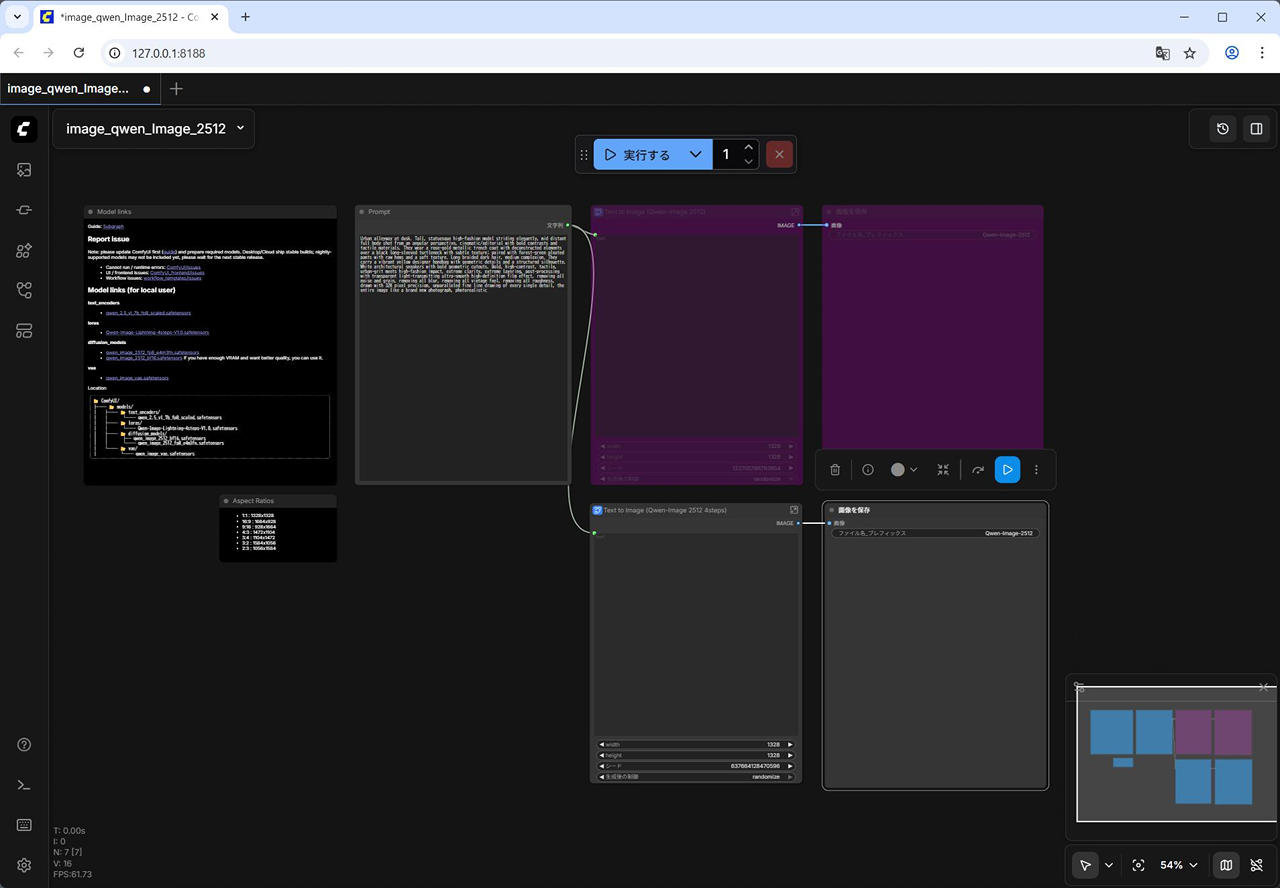Toggle link visibility in the canvas toolbar

click(1257, 865)
